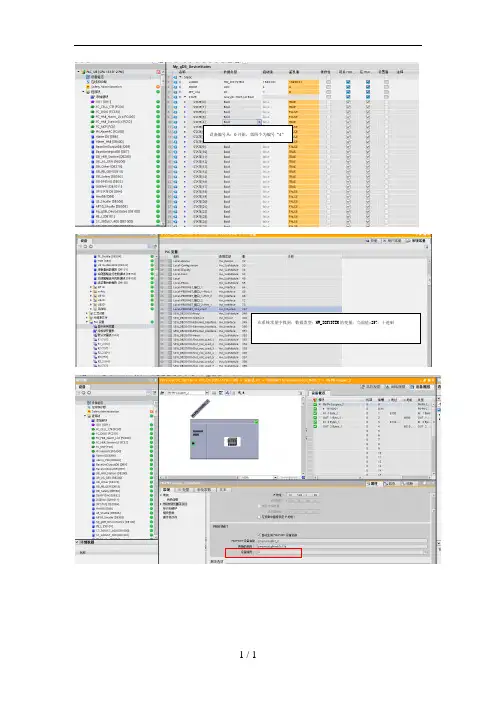Open Bool data type dropdown in selected row

[259, 122]
